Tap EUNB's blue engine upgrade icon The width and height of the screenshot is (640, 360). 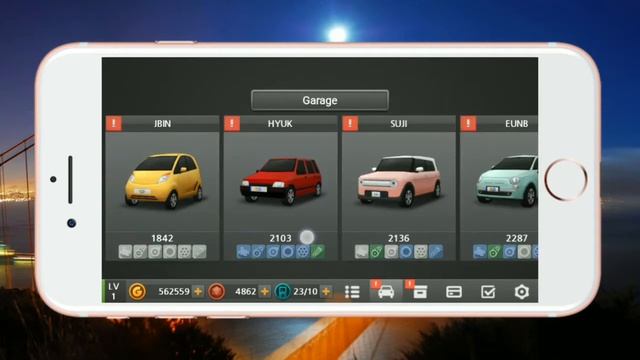point(480,252)
